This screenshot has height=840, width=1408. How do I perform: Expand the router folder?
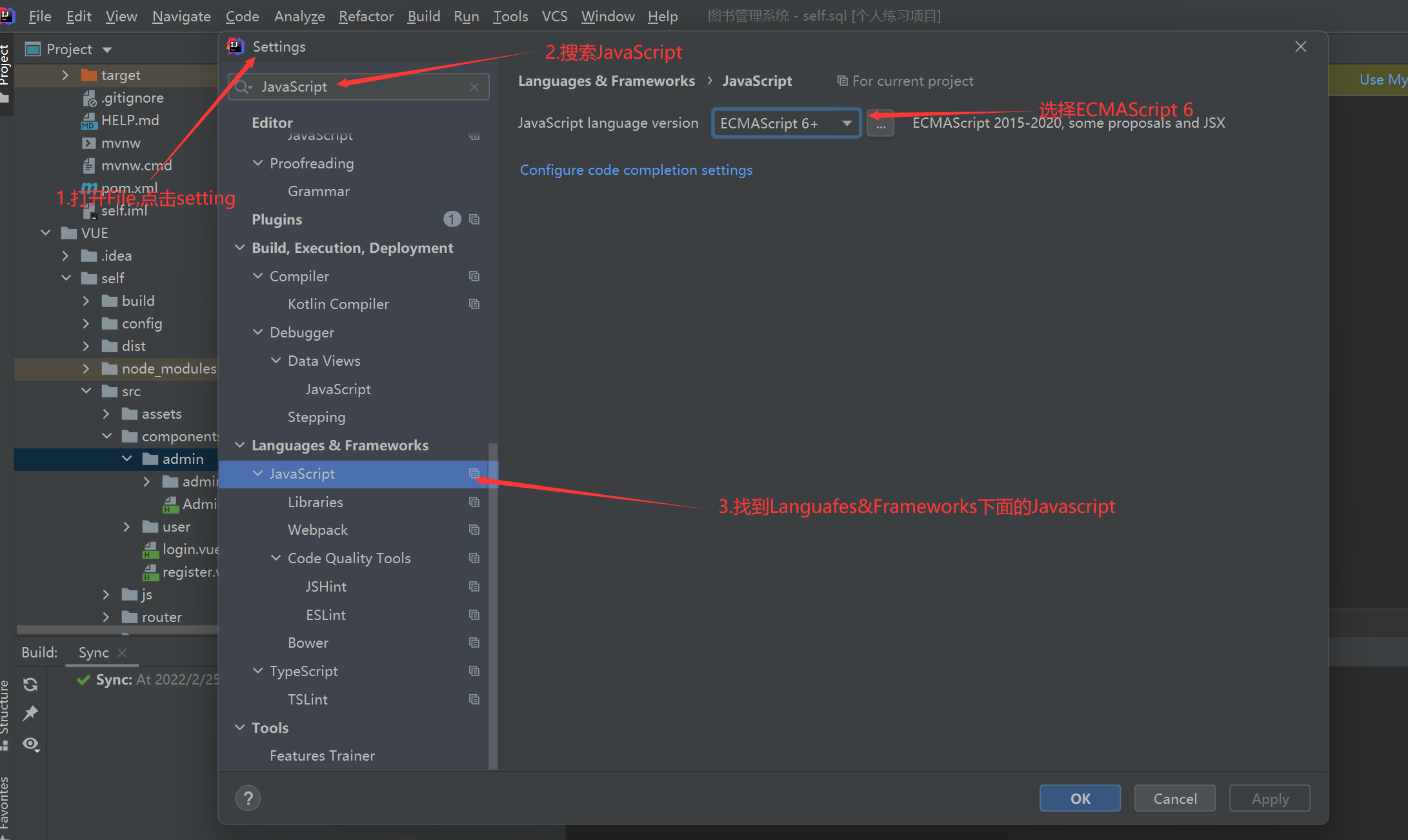click(x=106, y=617)
